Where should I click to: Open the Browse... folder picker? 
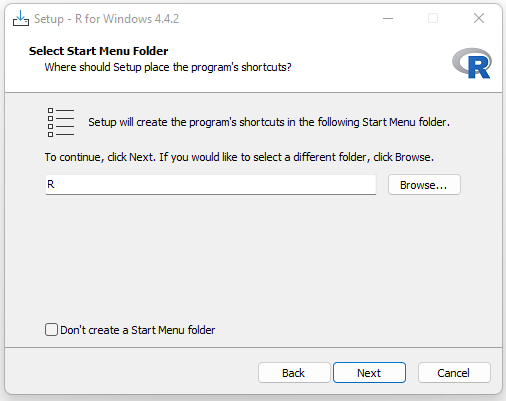coord(424,185)
